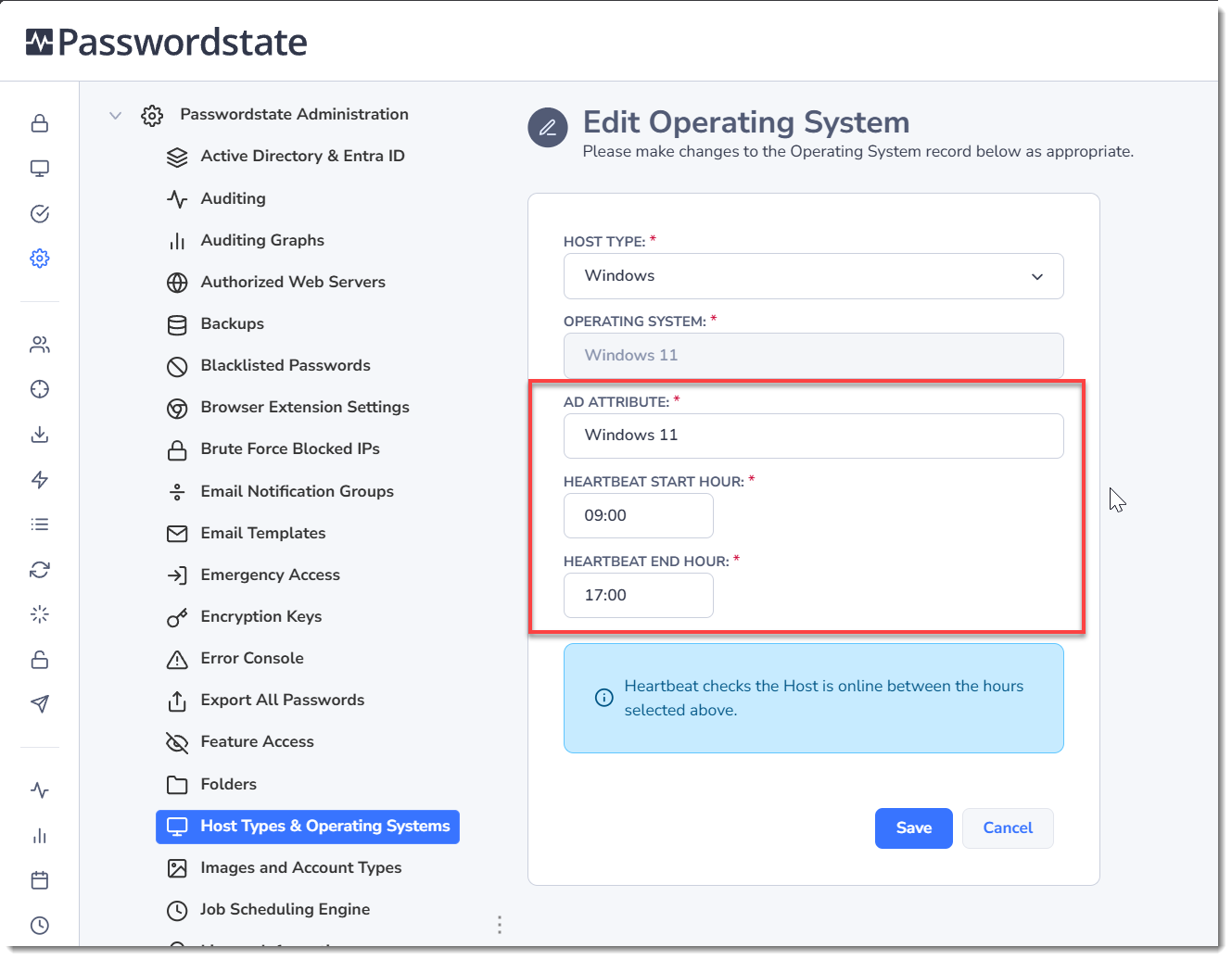Collapse the Passwordstate Administration tree
1232x960 pixels.
pyautogui.click(x=115, y=115)
